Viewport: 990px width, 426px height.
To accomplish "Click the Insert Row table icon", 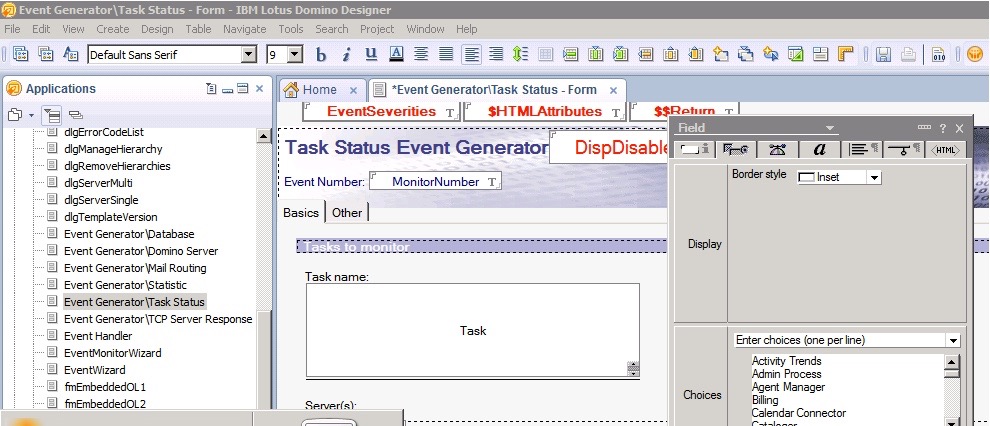I will pos(571,55).
